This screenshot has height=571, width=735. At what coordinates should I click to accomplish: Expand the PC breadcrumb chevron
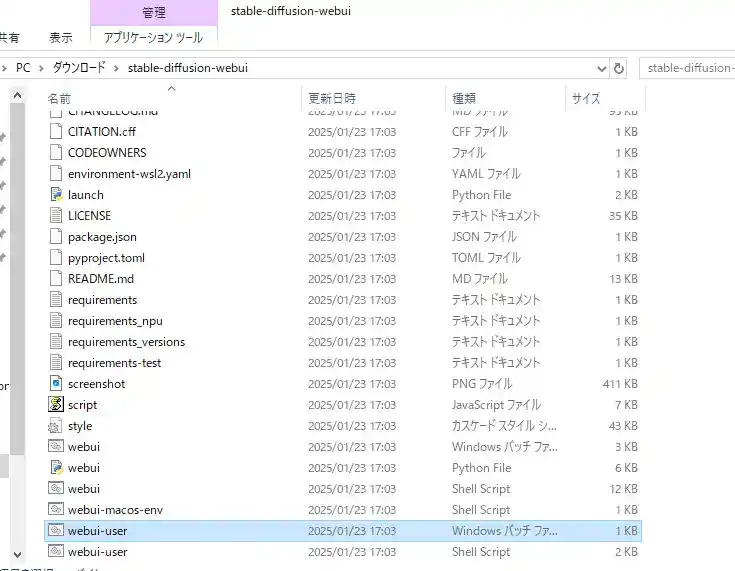(x=41, y=68)
